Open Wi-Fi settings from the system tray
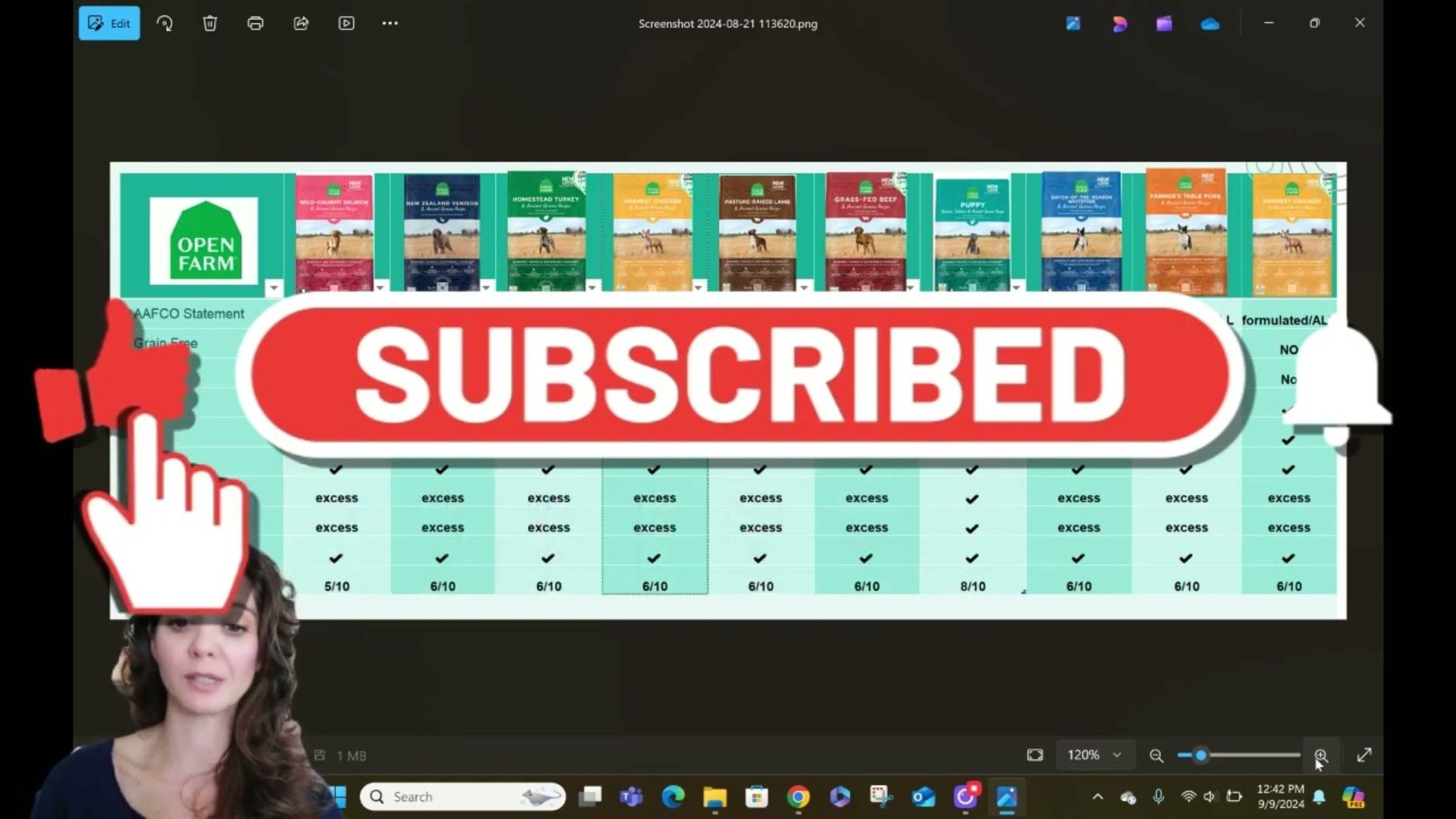Viewport: 1456px width, 819px height. coord(1188,797)
